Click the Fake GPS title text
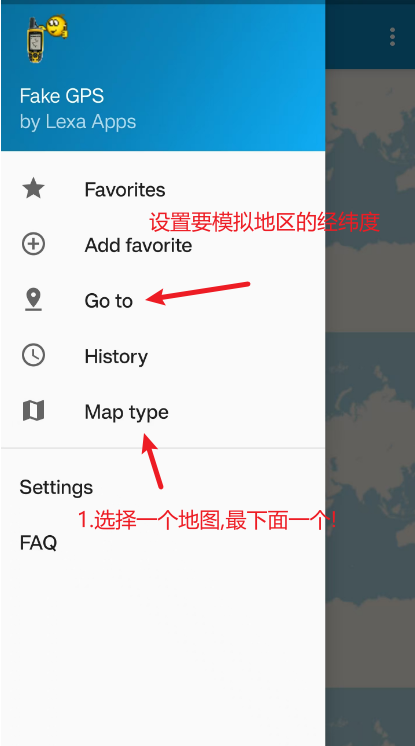415x746 pixels. click(62, 97)
